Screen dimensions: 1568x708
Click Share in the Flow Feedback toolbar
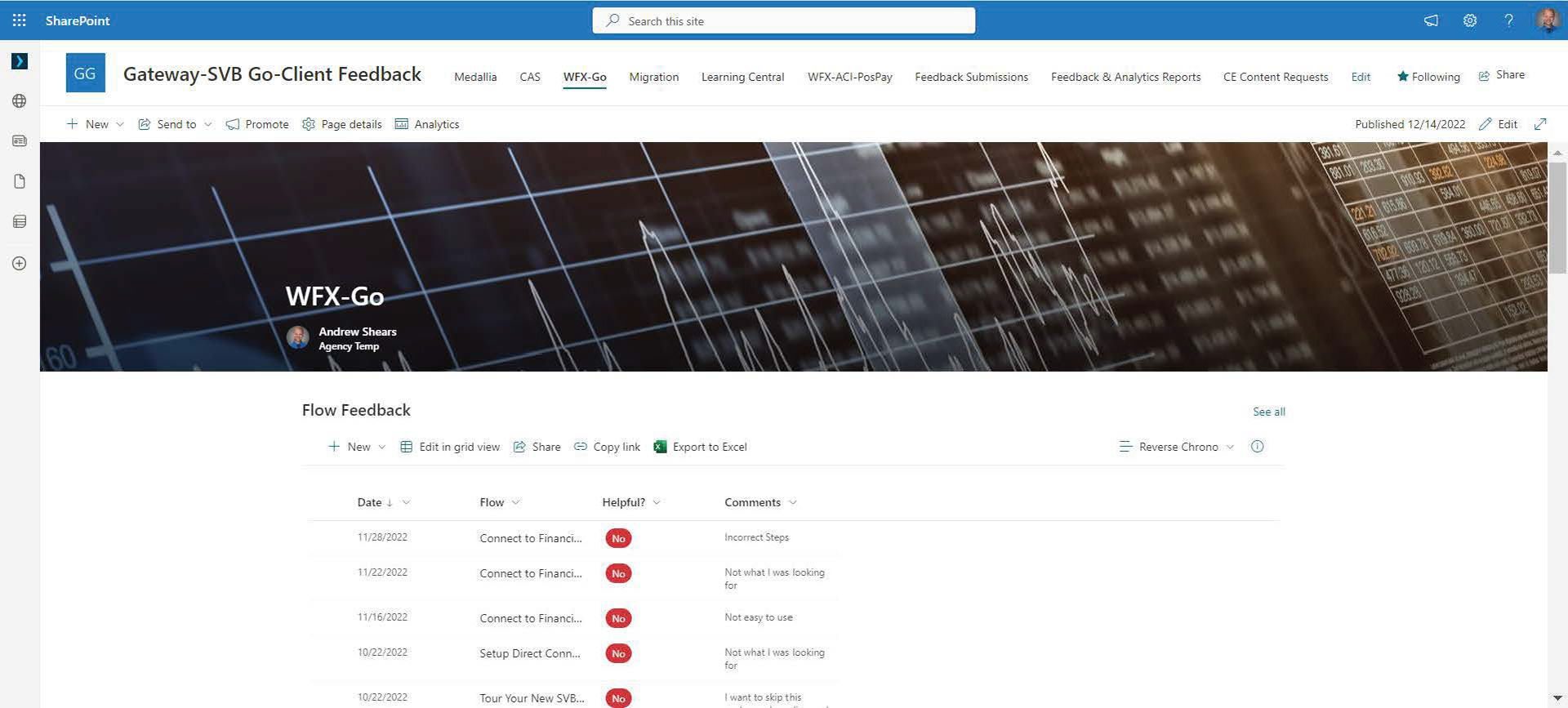tap(537, 447)
